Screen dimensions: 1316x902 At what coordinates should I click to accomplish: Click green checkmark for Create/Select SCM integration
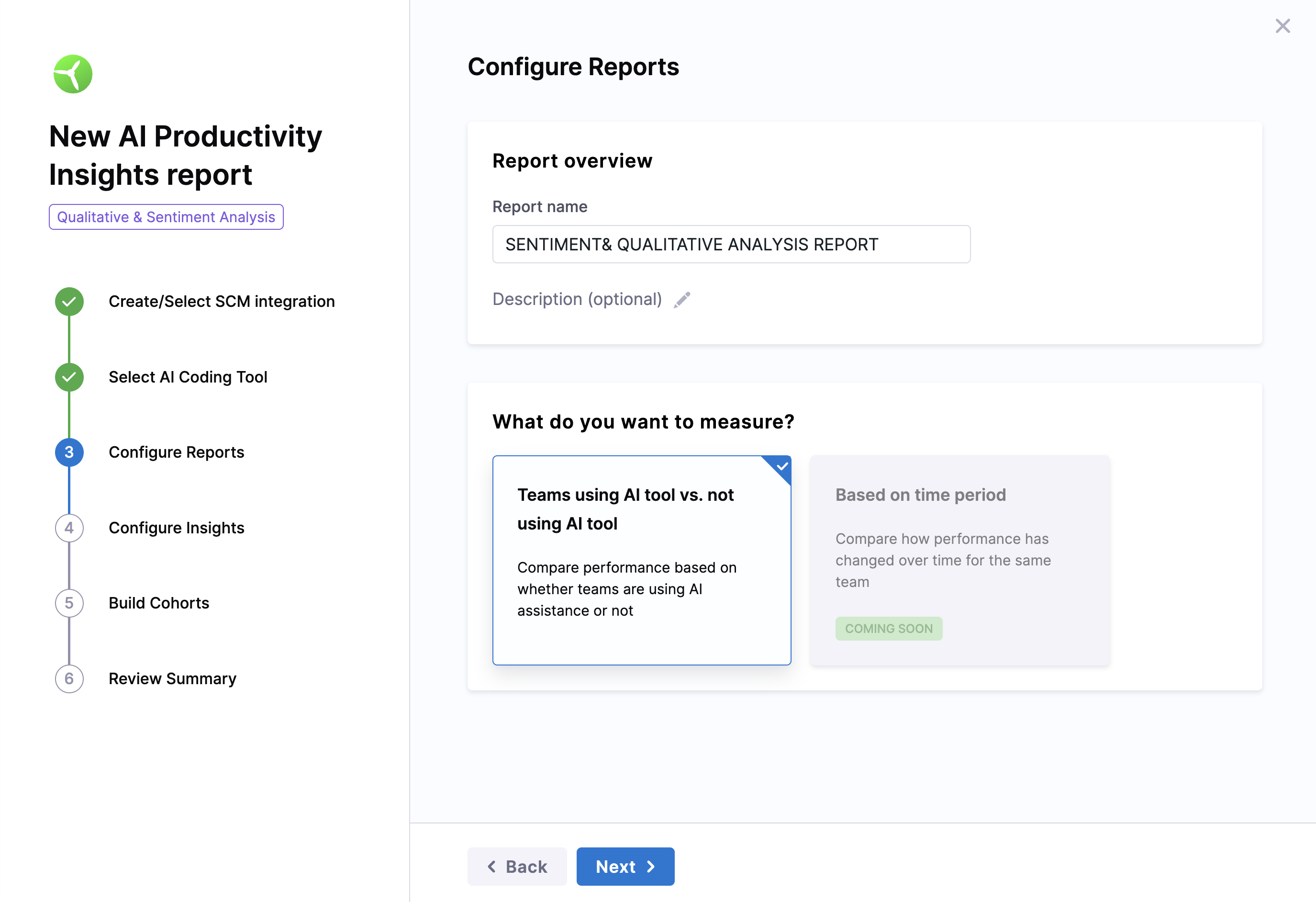pos(69,302)
